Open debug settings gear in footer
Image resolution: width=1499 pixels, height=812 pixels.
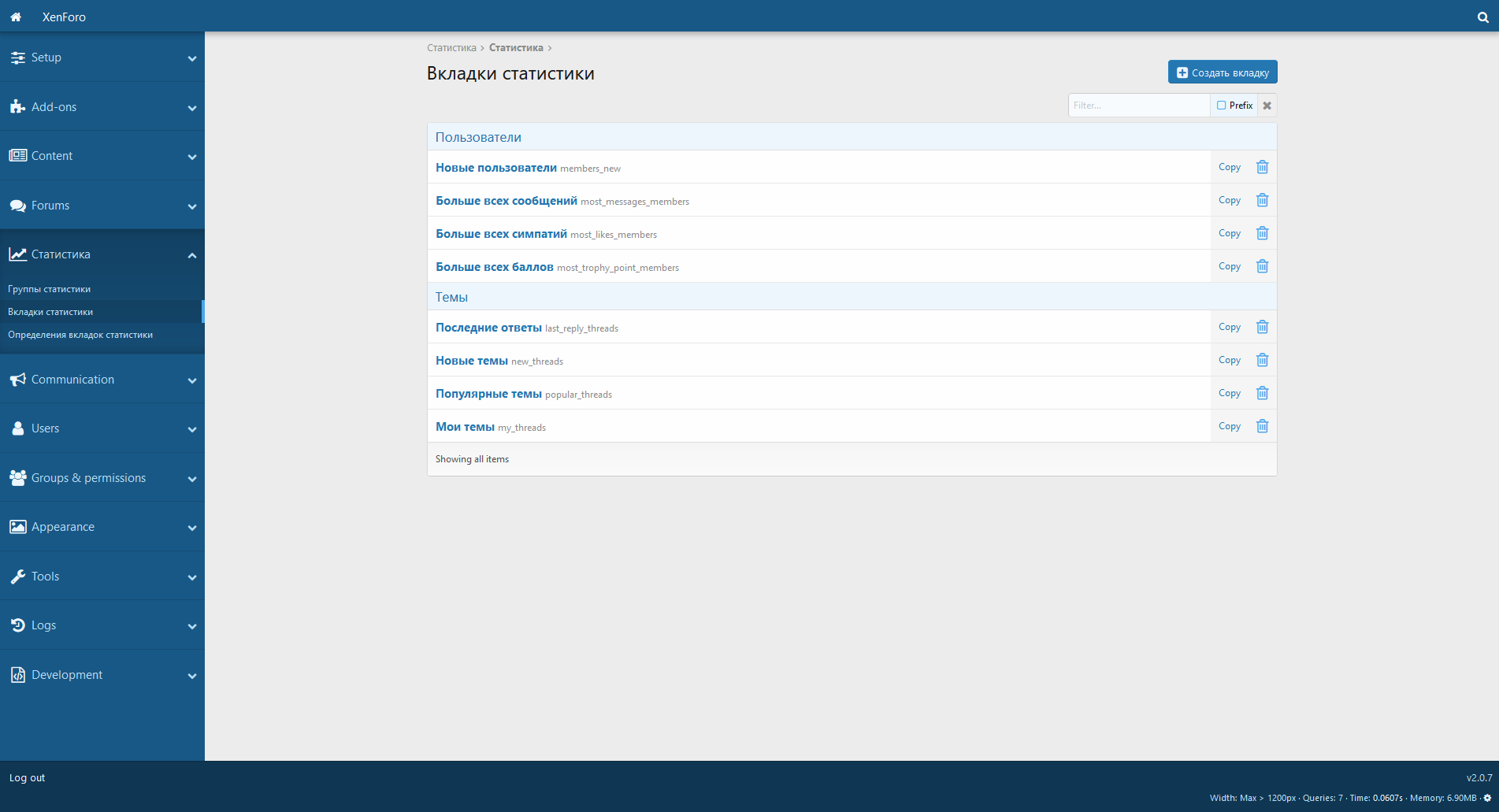tap(1487, 798)
